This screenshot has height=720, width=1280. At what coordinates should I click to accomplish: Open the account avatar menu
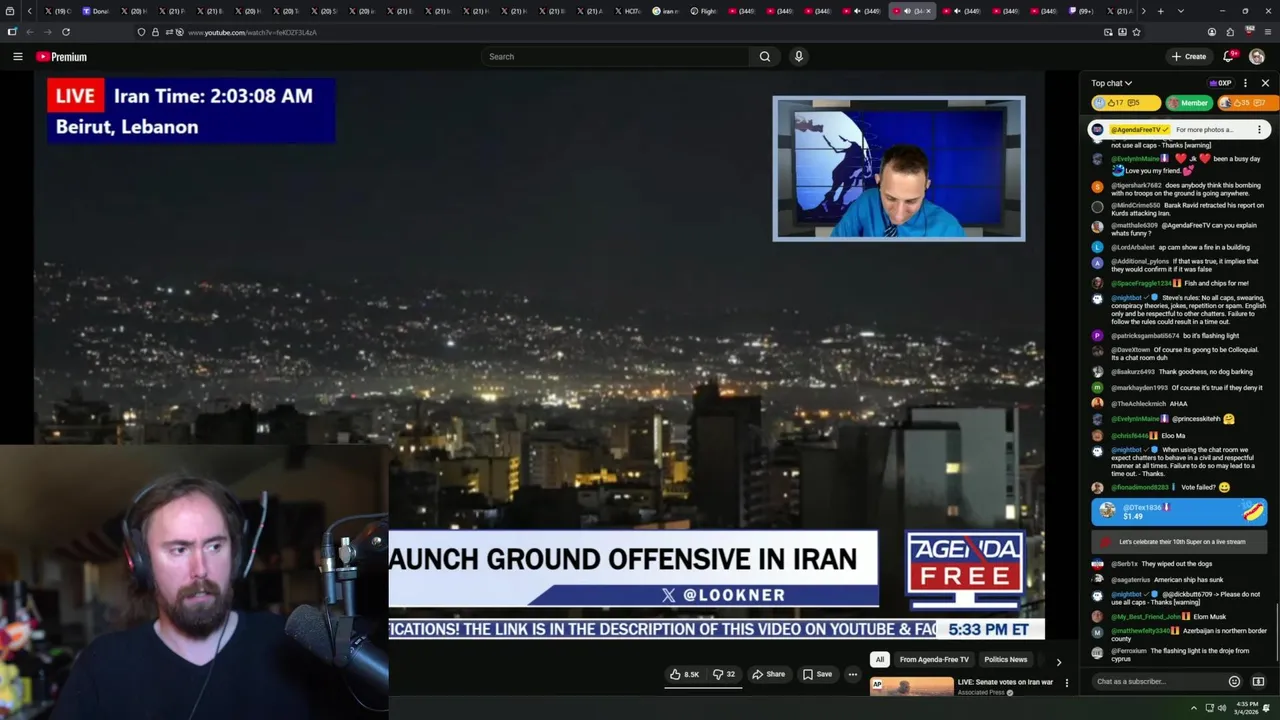(x=1257, y=57)
